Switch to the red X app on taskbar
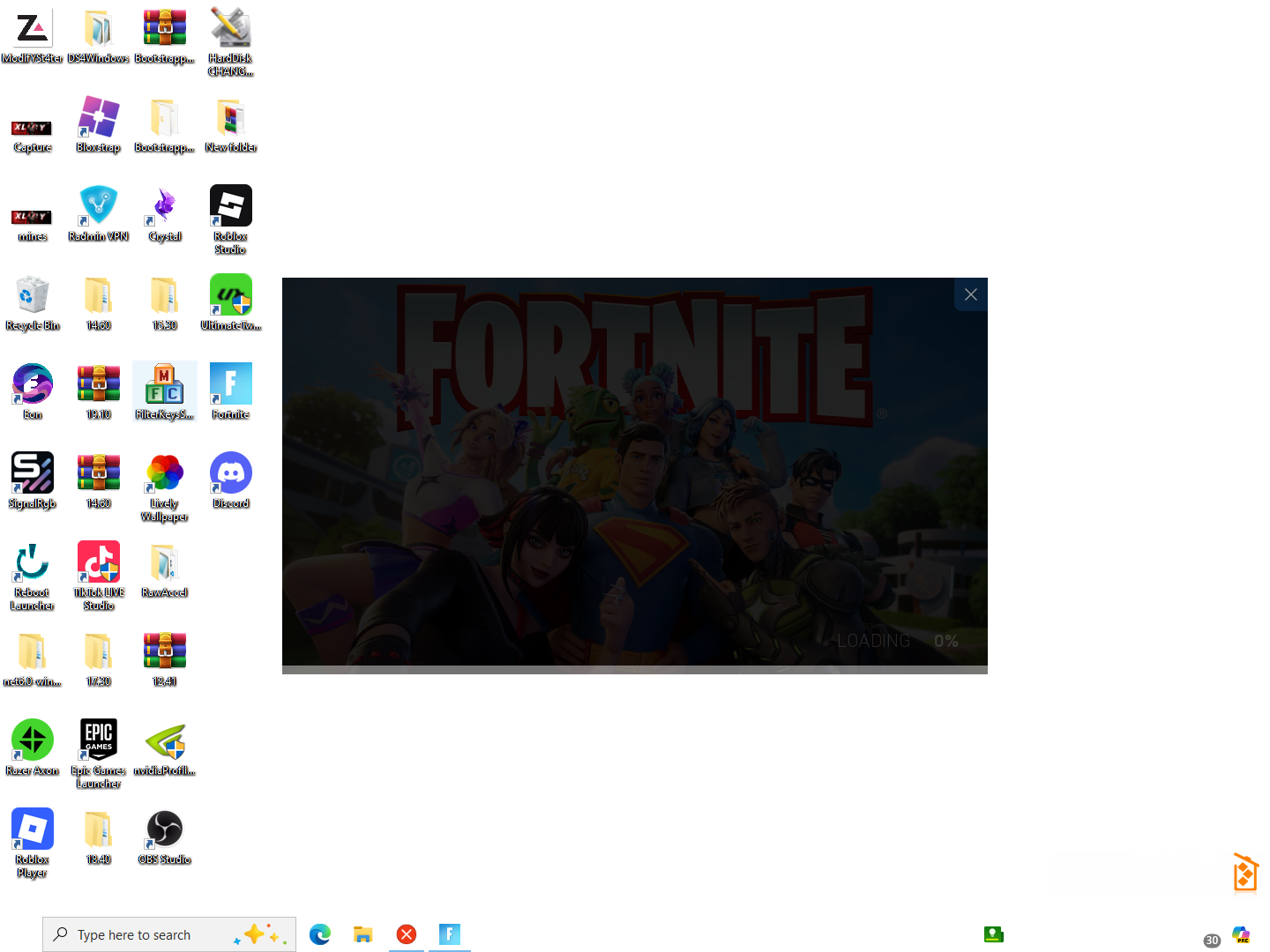The height and width of the screenshot is (952, 1270). tap(407, 934)
